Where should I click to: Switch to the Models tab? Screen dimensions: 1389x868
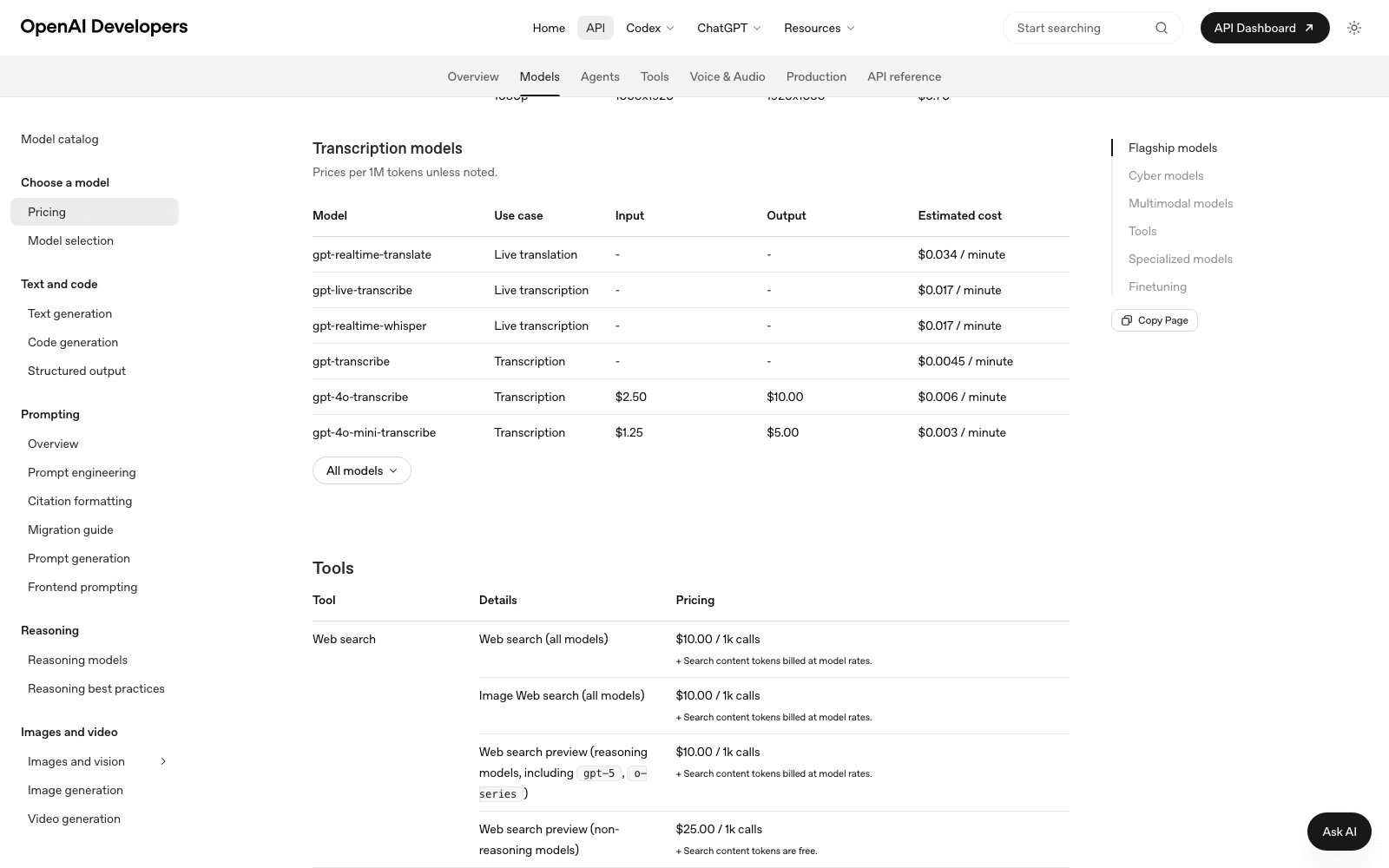pyautogui.click(x=540, y=76)
